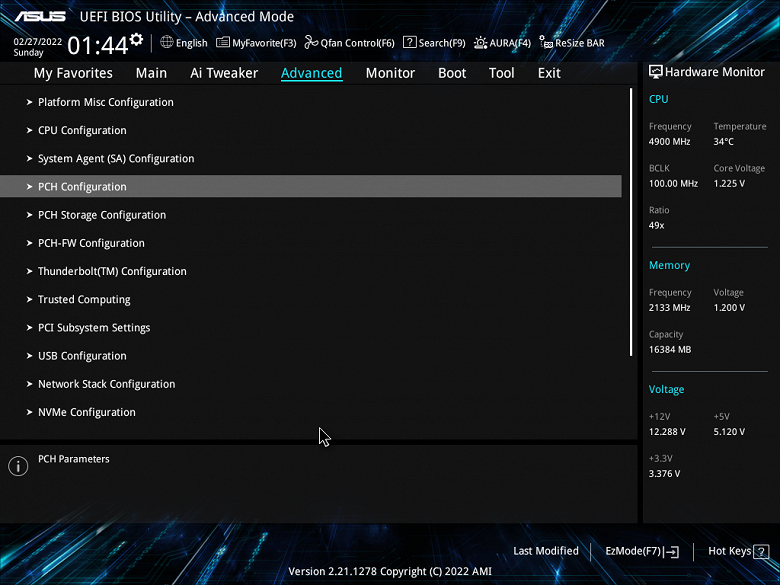The width and height of the screenshot is (780, 585).
Task: Expand arrow for System Agent (SA) Configuration
Action: coord(29,159)
